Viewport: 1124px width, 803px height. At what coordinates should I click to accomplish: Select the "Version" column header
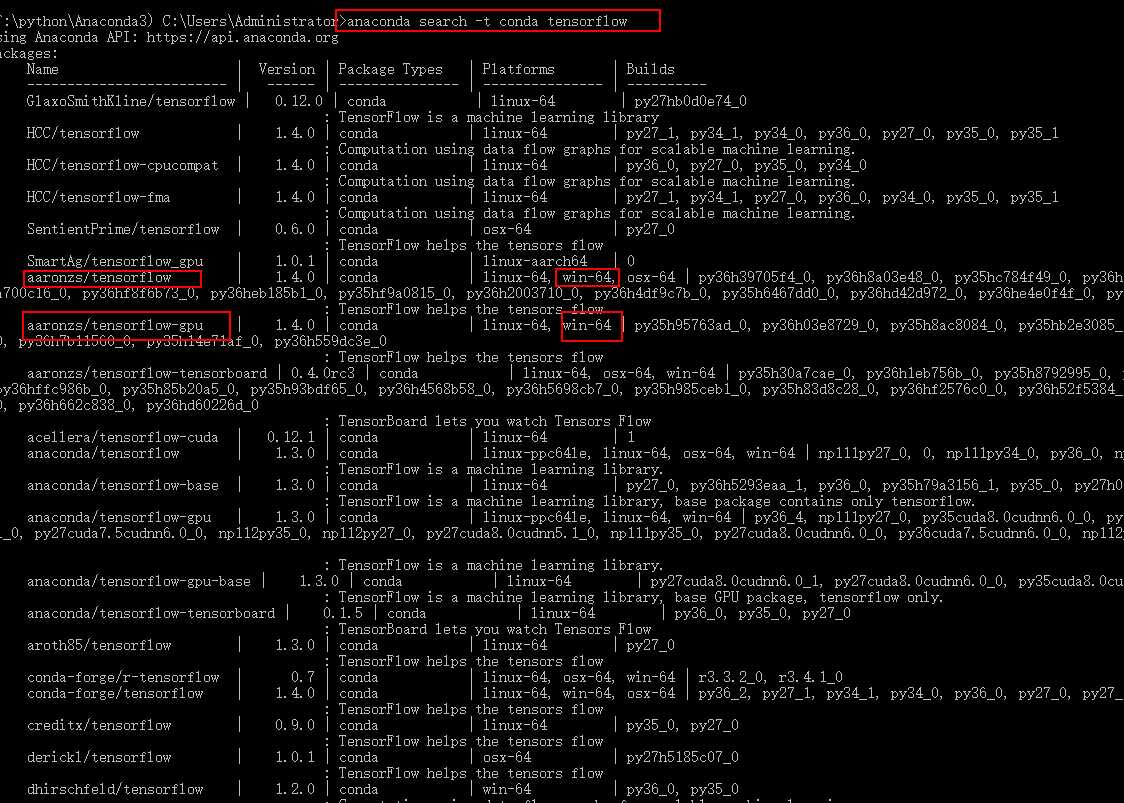287,70
